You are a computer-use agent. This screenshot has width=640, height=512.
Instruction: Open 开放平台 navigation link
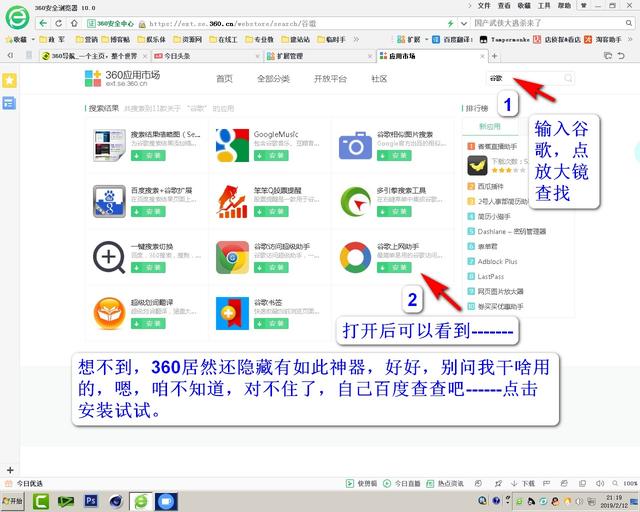pyautogui.click(x=330, y=79)
